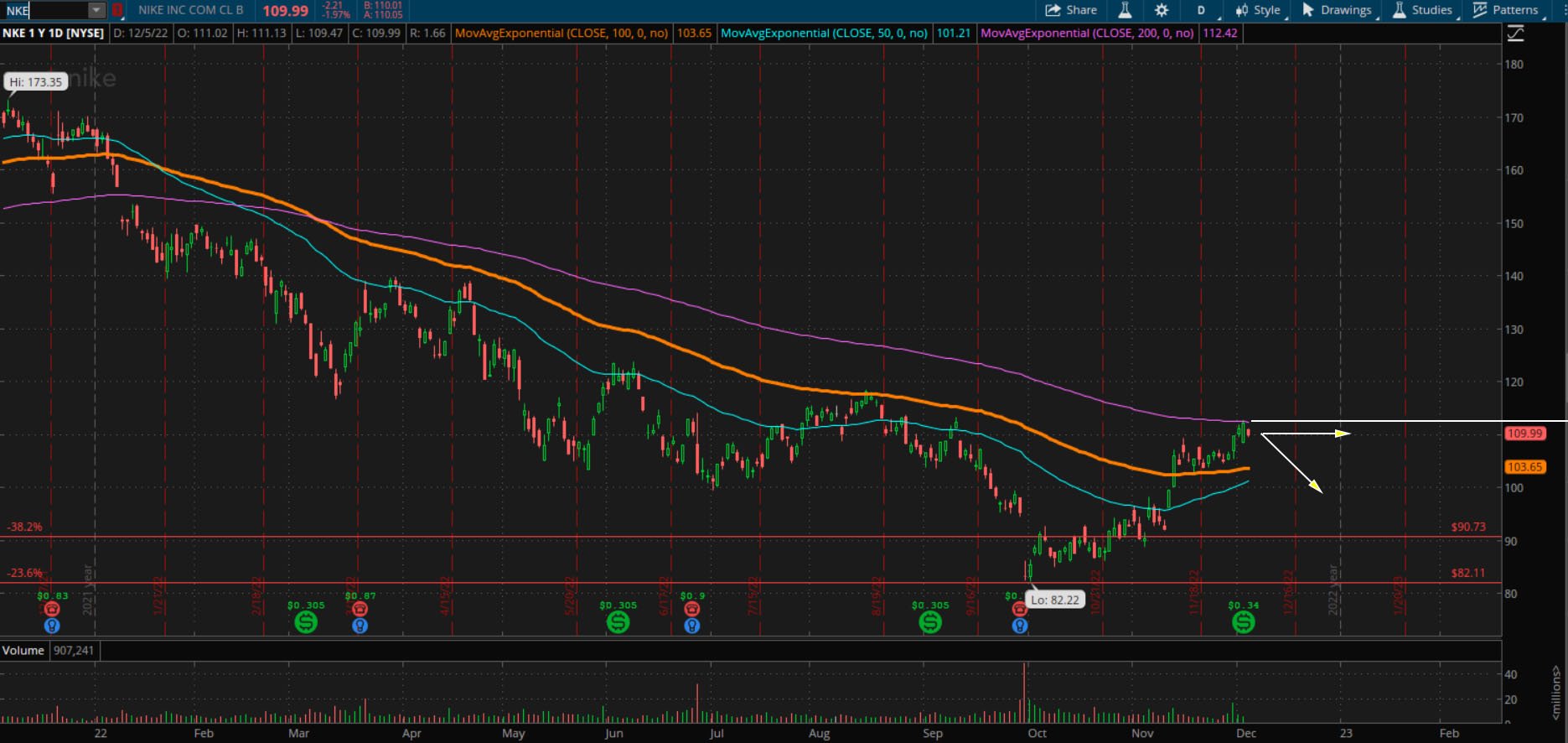This screenshot has width=1568, height=743.
Task: Click the June $0.305 dividend icon
Action: coord(618,622)
